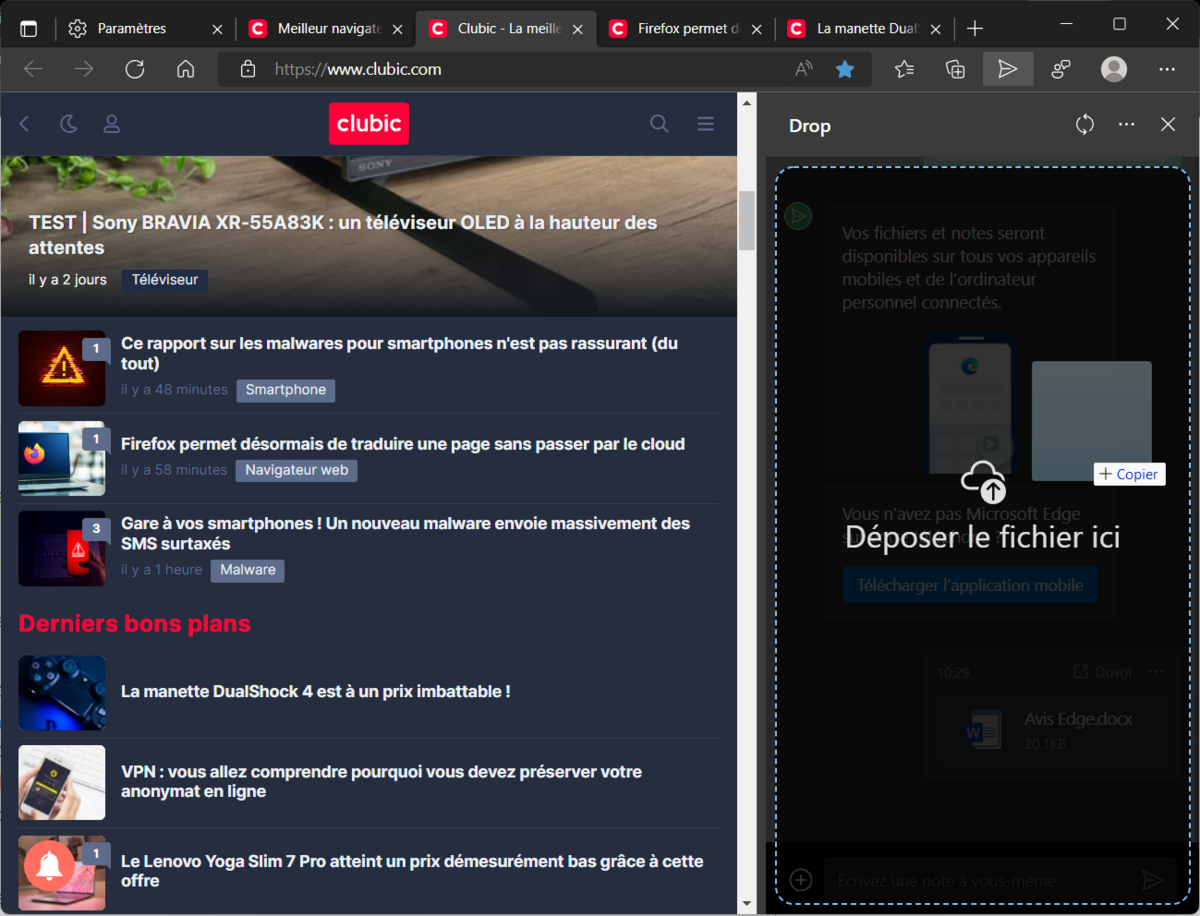Open the read aloud icon in address bar
Screen dimensions: 1200x916
click(x=804, y=69)
